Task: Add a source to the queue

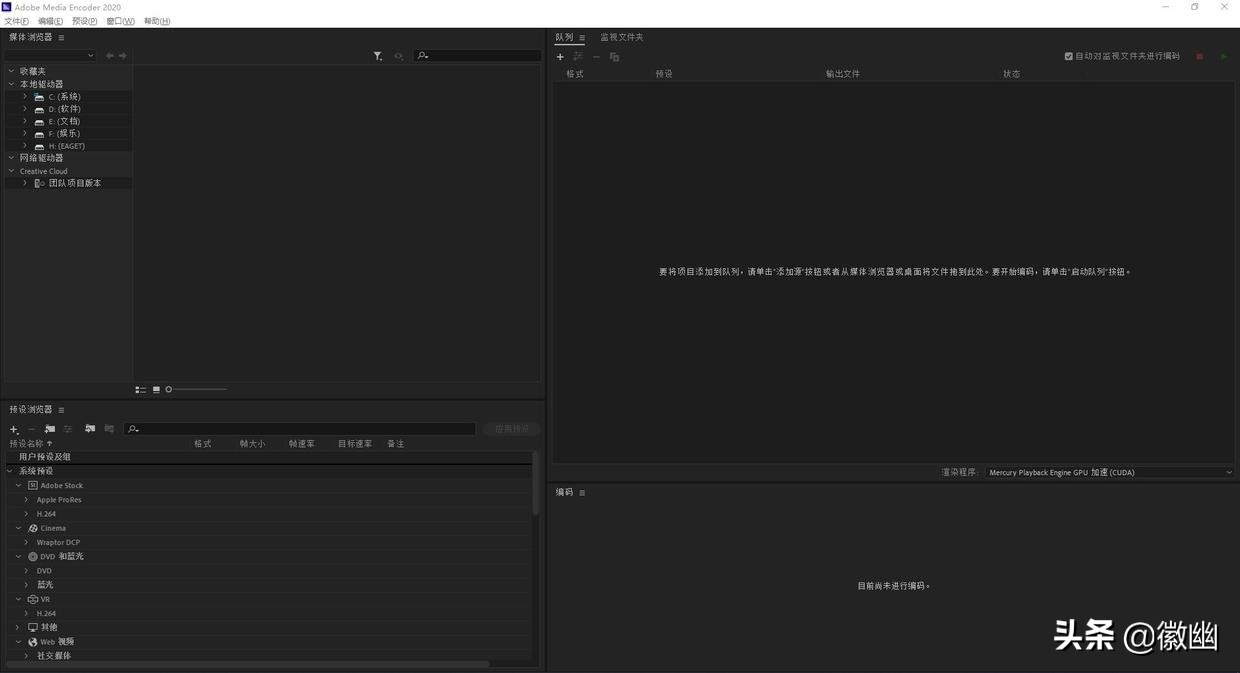Action: [x=560, y=57]
